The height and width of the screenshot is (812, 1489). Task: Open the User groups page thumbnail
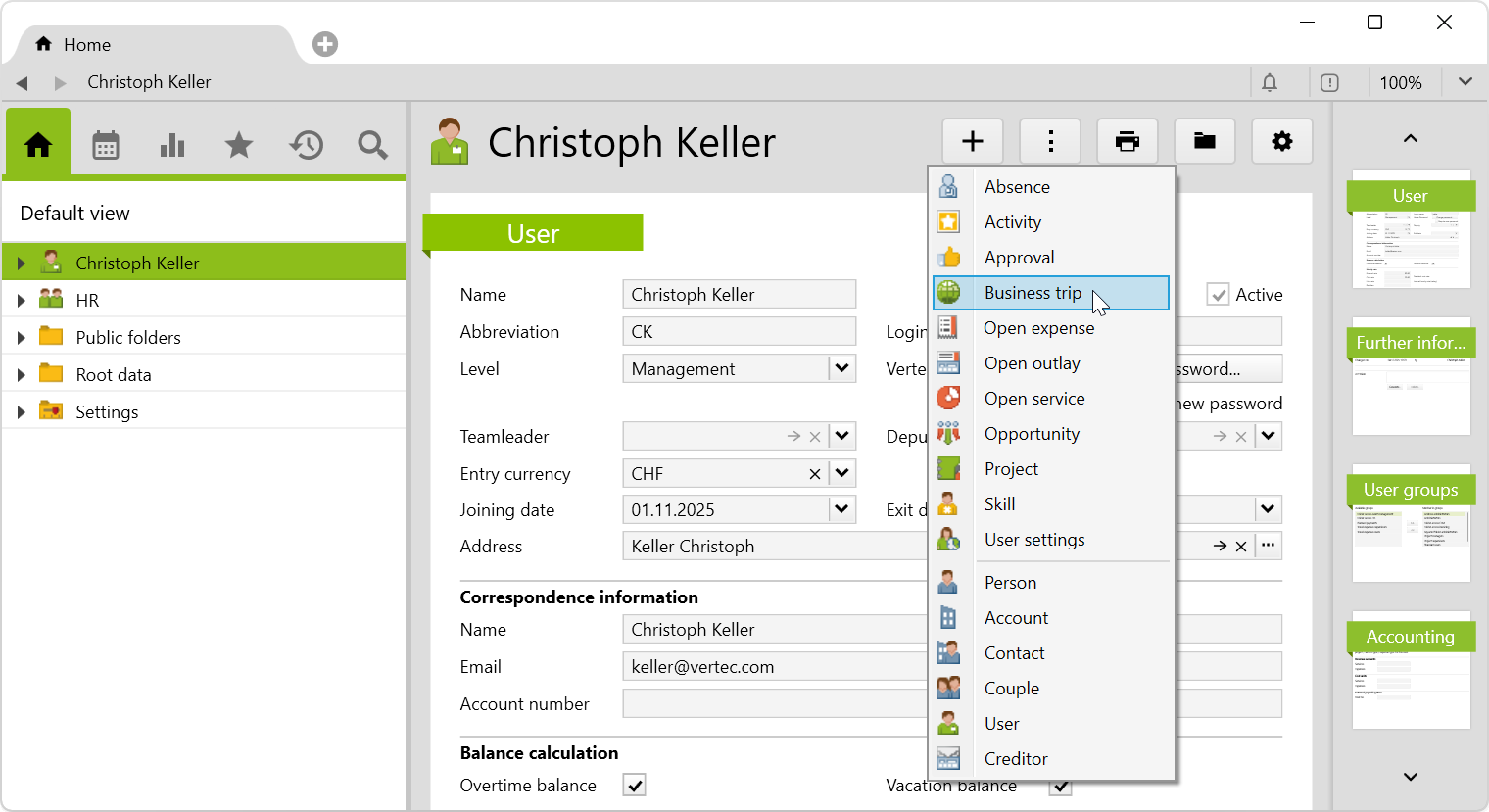[1411, 524]
